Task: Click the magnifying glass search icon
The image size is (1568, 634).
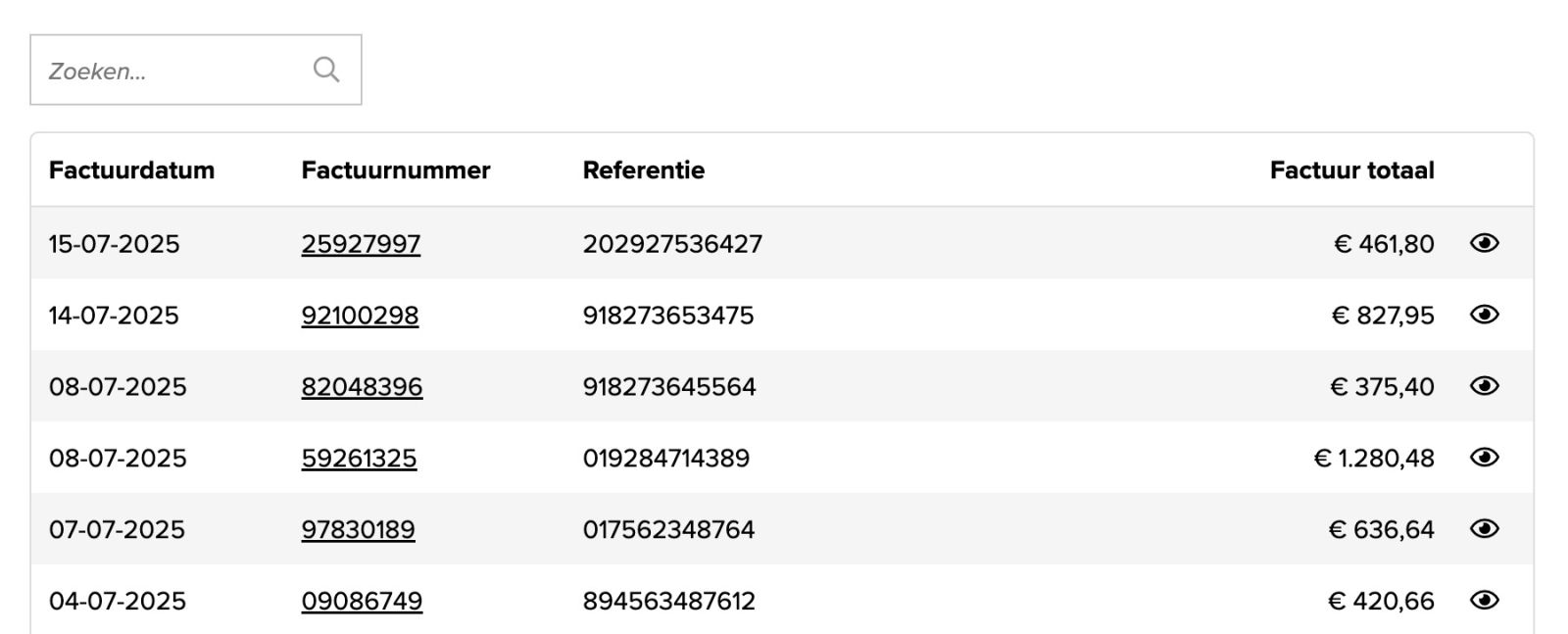Action: click(x=326, y=70)
